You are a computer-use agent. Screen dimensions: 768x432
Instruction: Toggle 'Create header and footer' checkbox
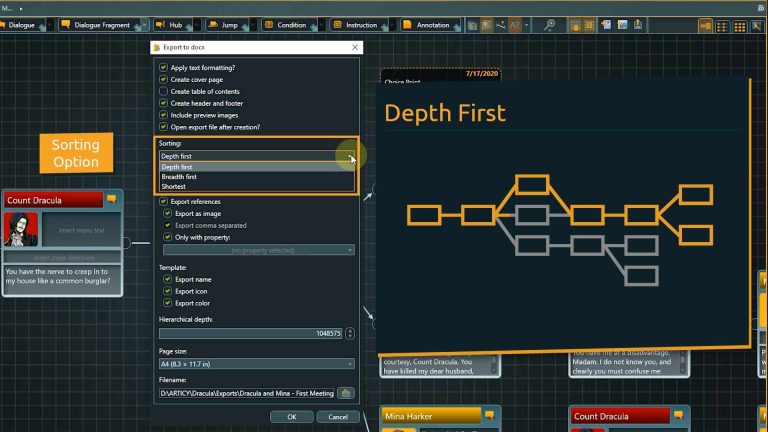(163, 103)
